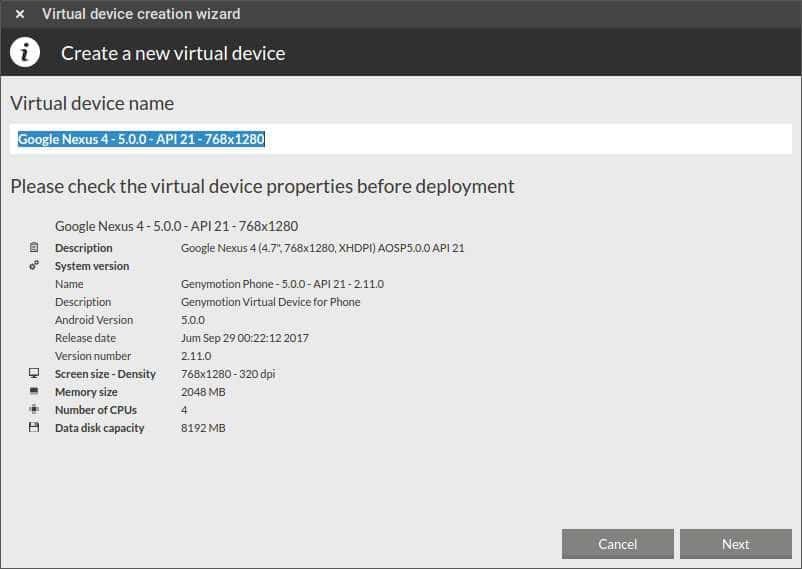Click the '768x1280 - 320 dpi' value
Viewport: 802px width, 569px height.
click(x=228, y=374)
